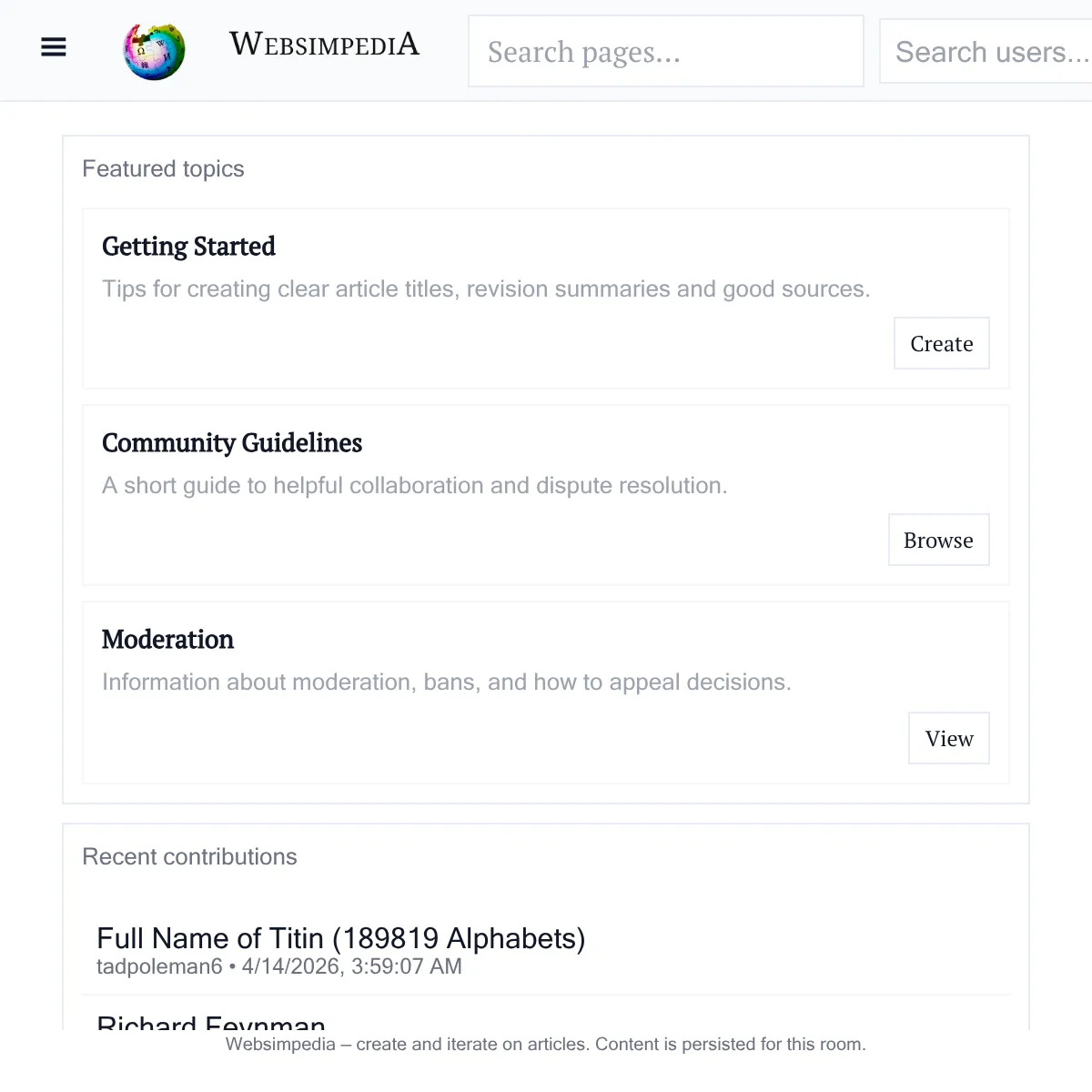Click the Websimpedia site title
Screen dimensions: 1092x1092
(324, 44)
